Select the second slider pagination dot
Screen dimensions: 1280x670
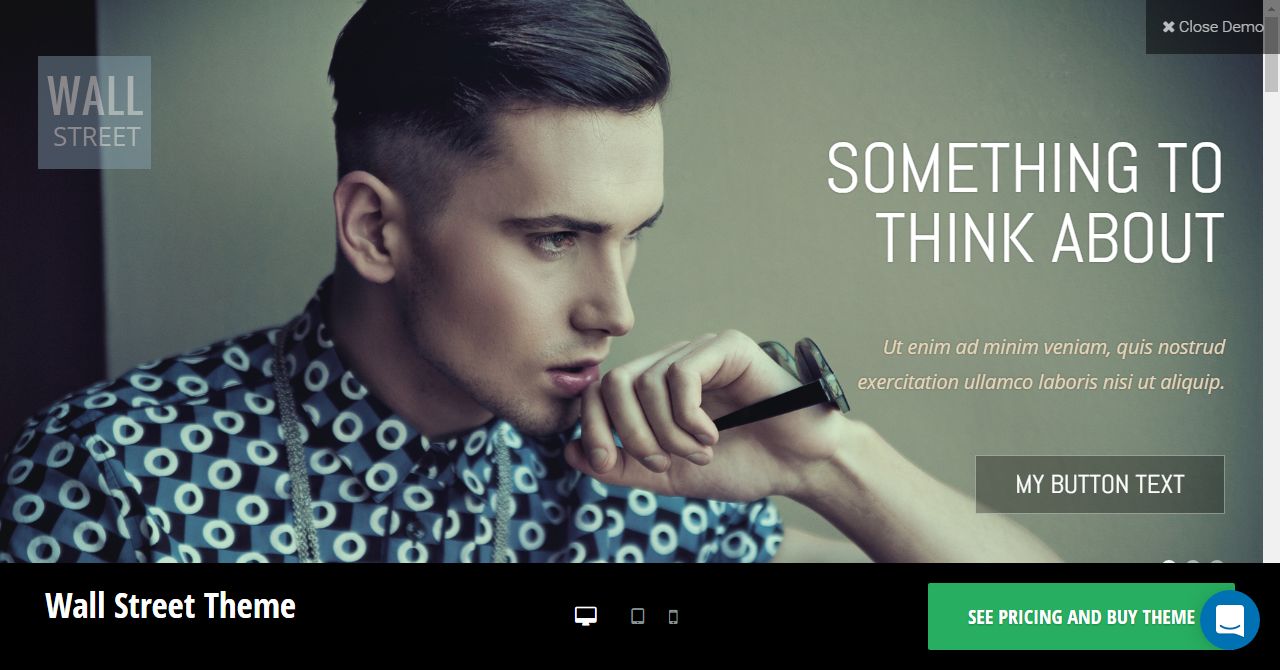[1193, 565]
